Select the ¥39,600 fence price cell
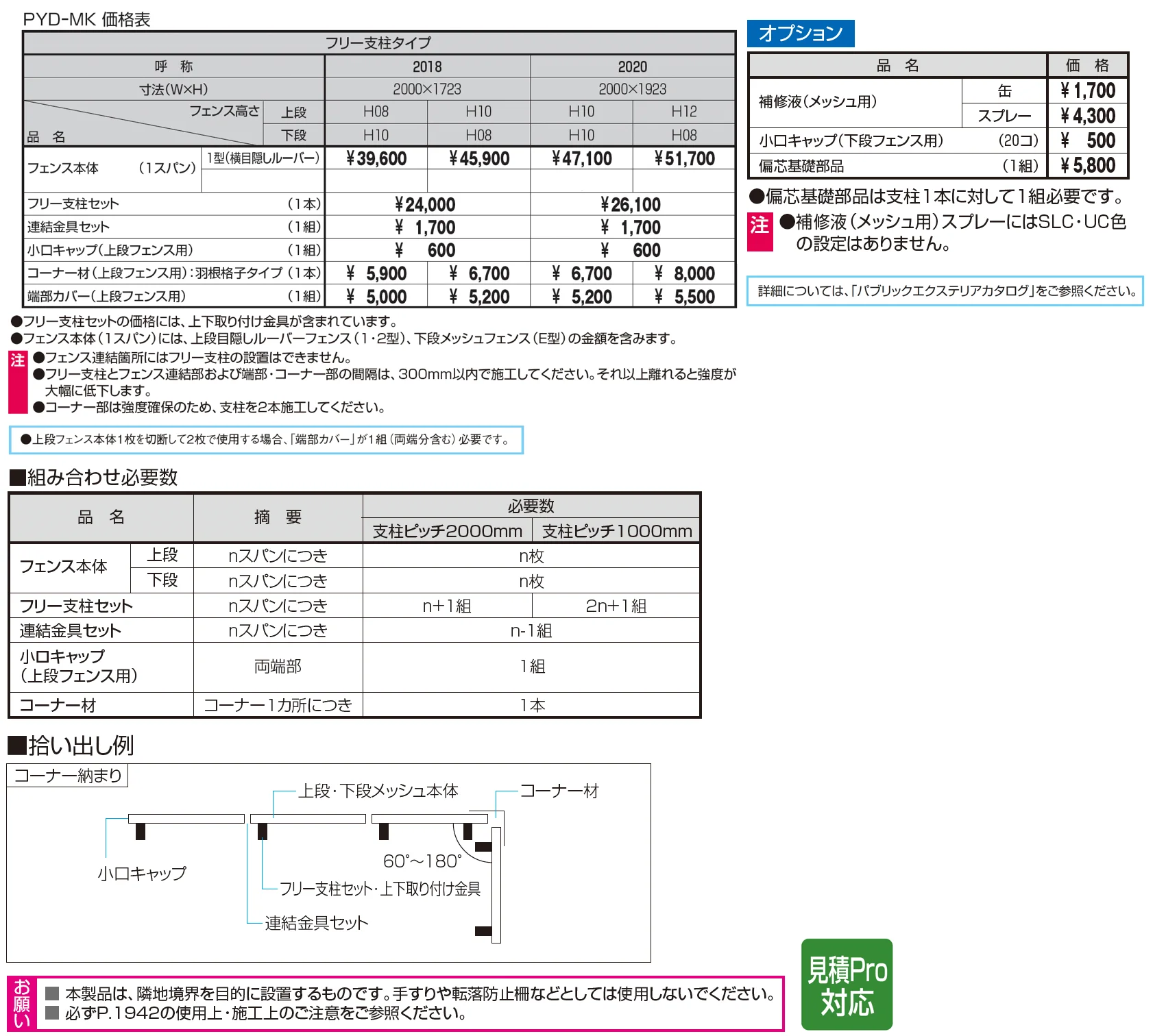The width and height of the screenshot is (1166, 1036). coord(376,159)
